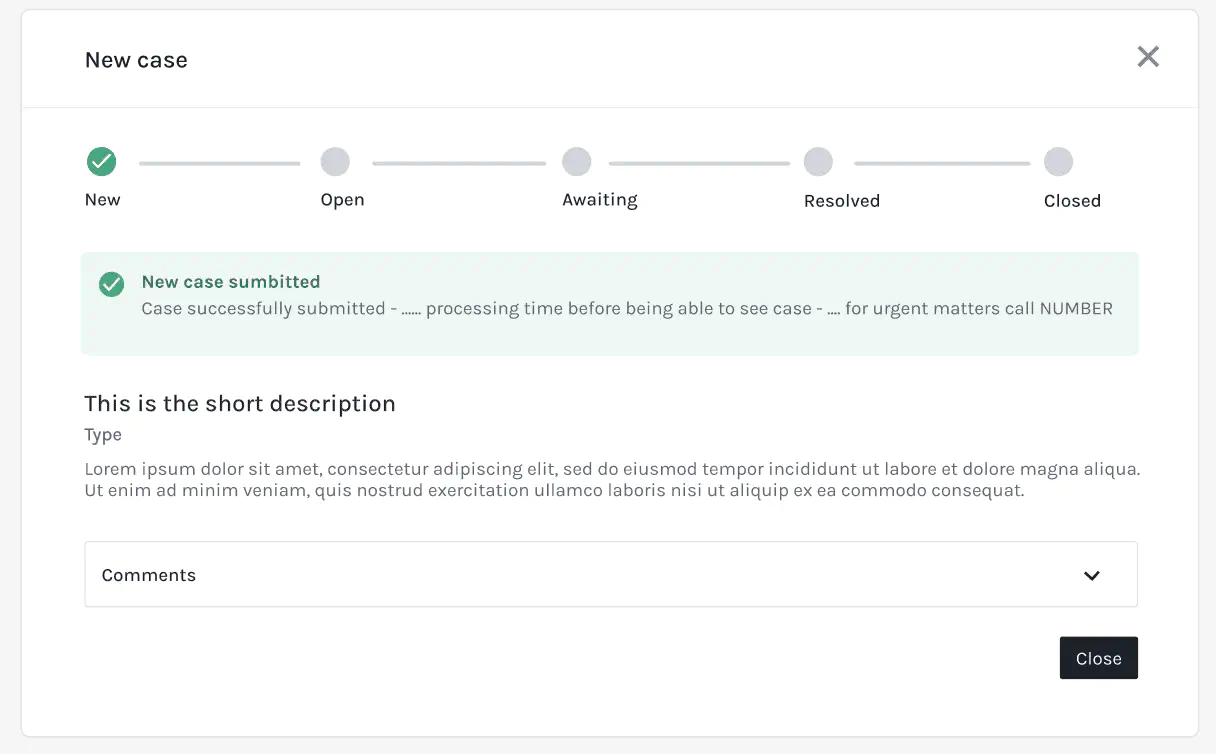Open the Comments section label
Image resolution: width=1216 pixels, height=754 pixels.
point(149,575)
